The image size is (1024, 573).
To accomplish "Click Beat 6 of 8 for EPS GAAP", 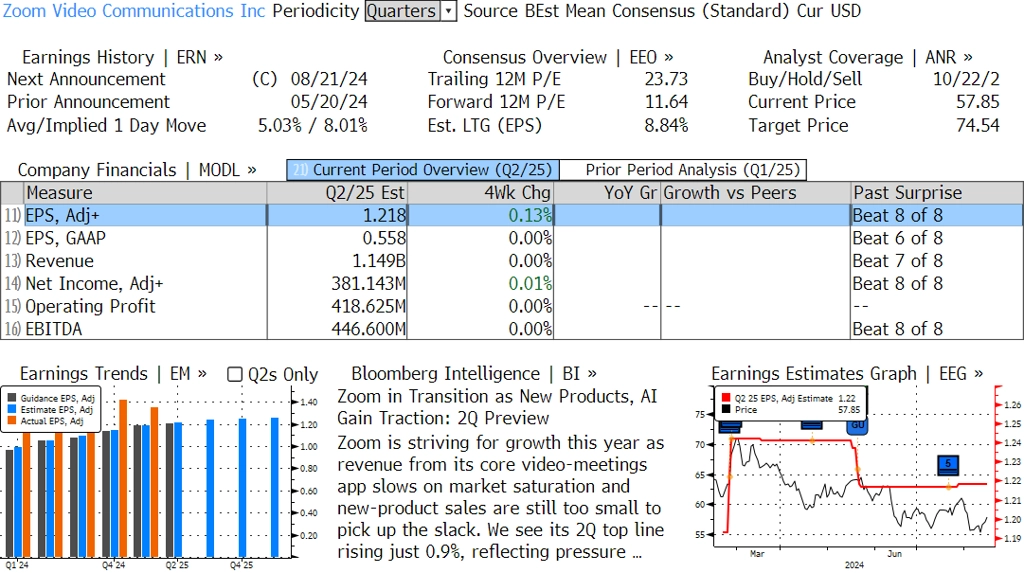I will (x=897, y=238).
